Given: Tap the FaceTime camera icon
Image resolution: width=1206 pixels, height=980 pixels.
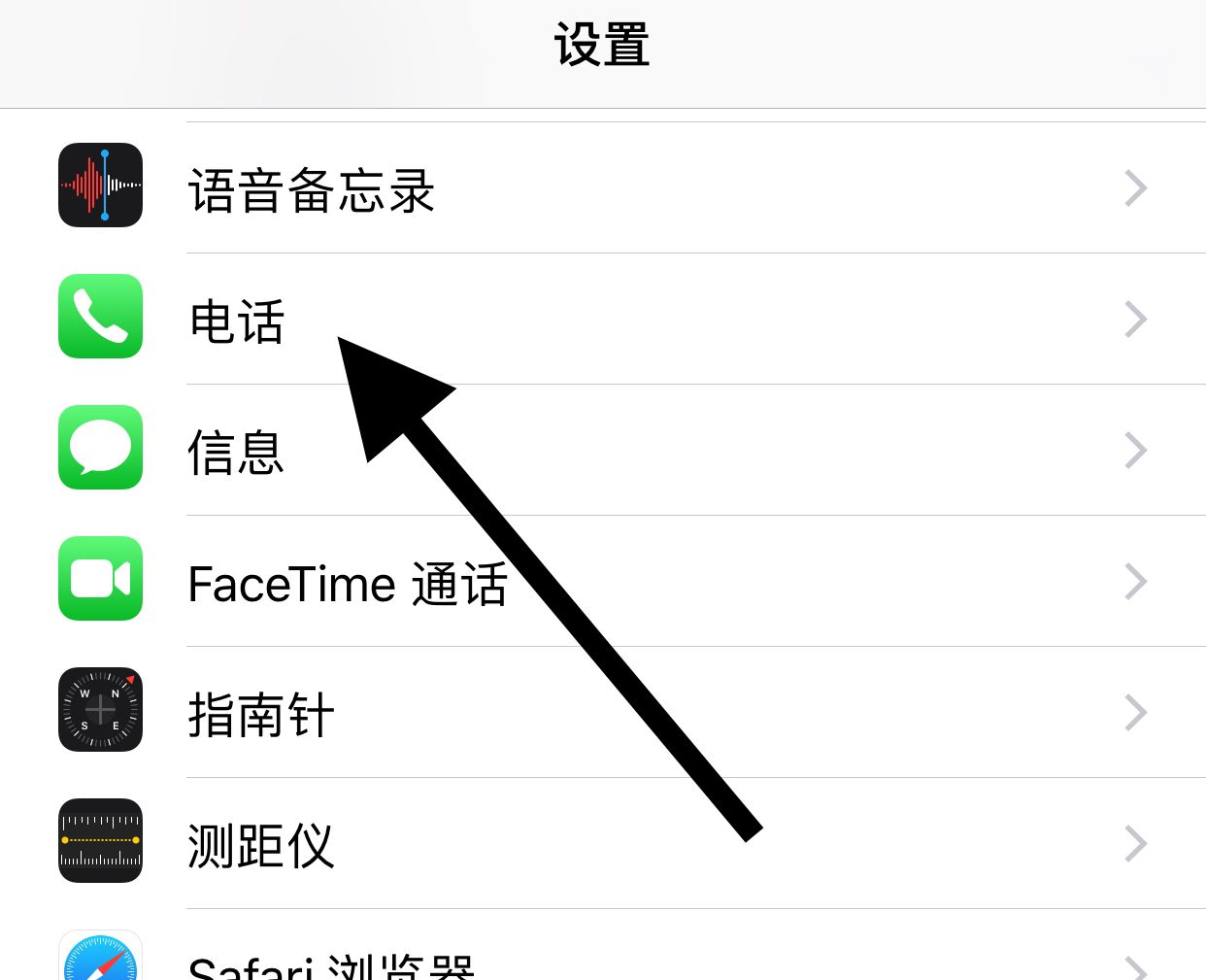Looking at the screenshot, I should [x=100, y=579].
